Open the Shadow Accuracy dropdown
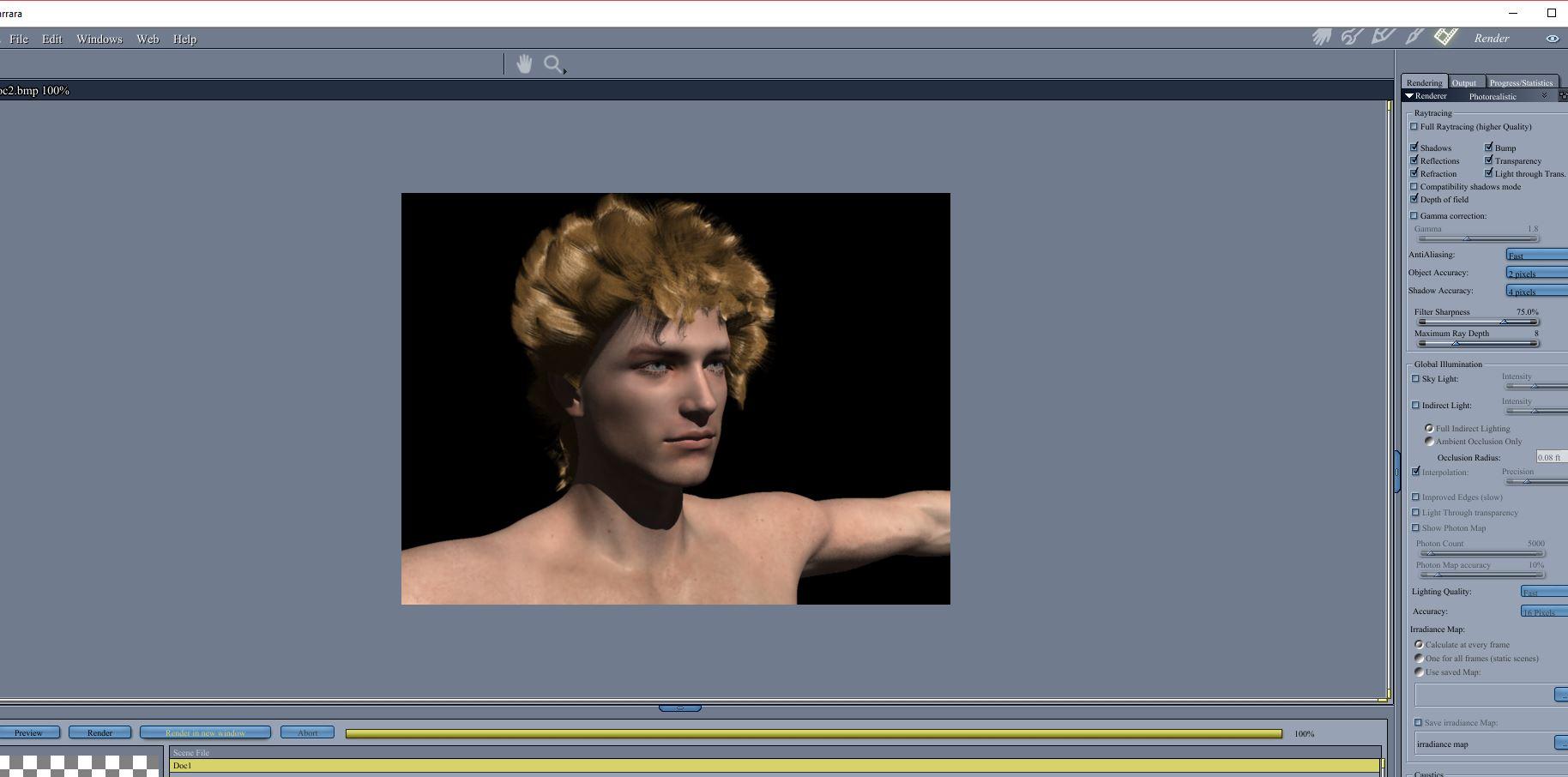The width and height of the screenshot is (1568, 777). pyautogui.click(x=1537, y=291)
